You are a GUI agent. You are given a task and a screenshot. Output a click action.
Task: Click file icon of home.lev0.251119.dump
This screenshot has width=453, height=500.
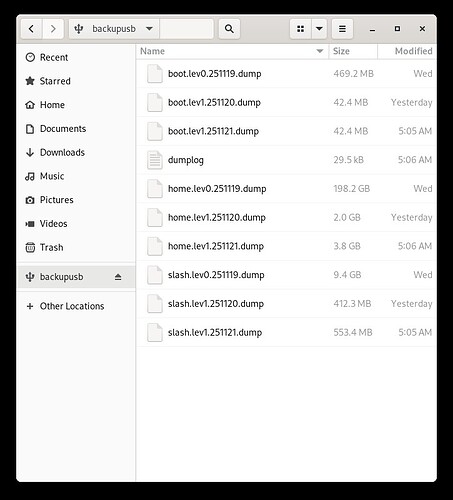155,189
